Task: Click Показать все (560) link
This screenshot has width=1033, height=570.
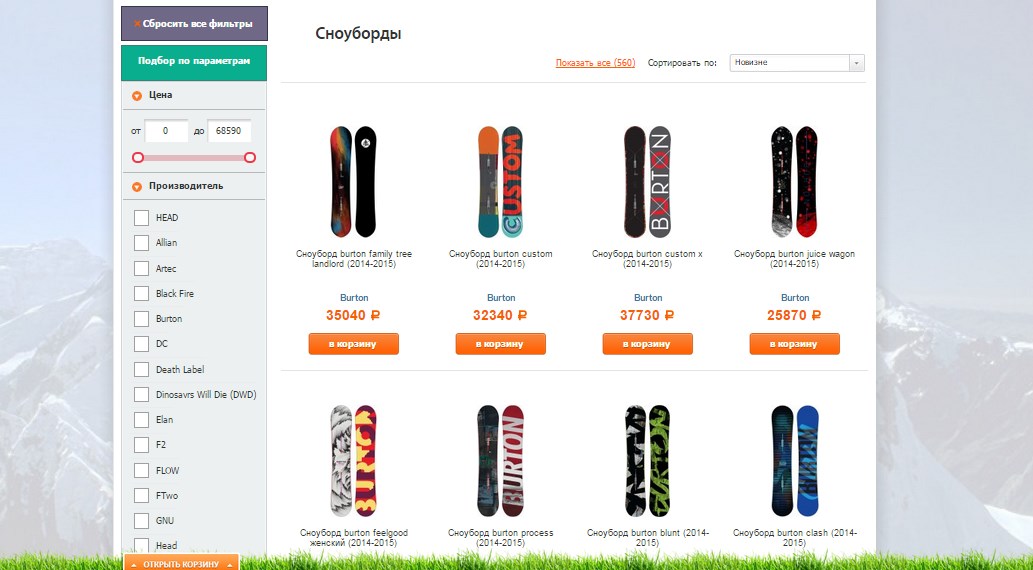Action: click(596, 63)
